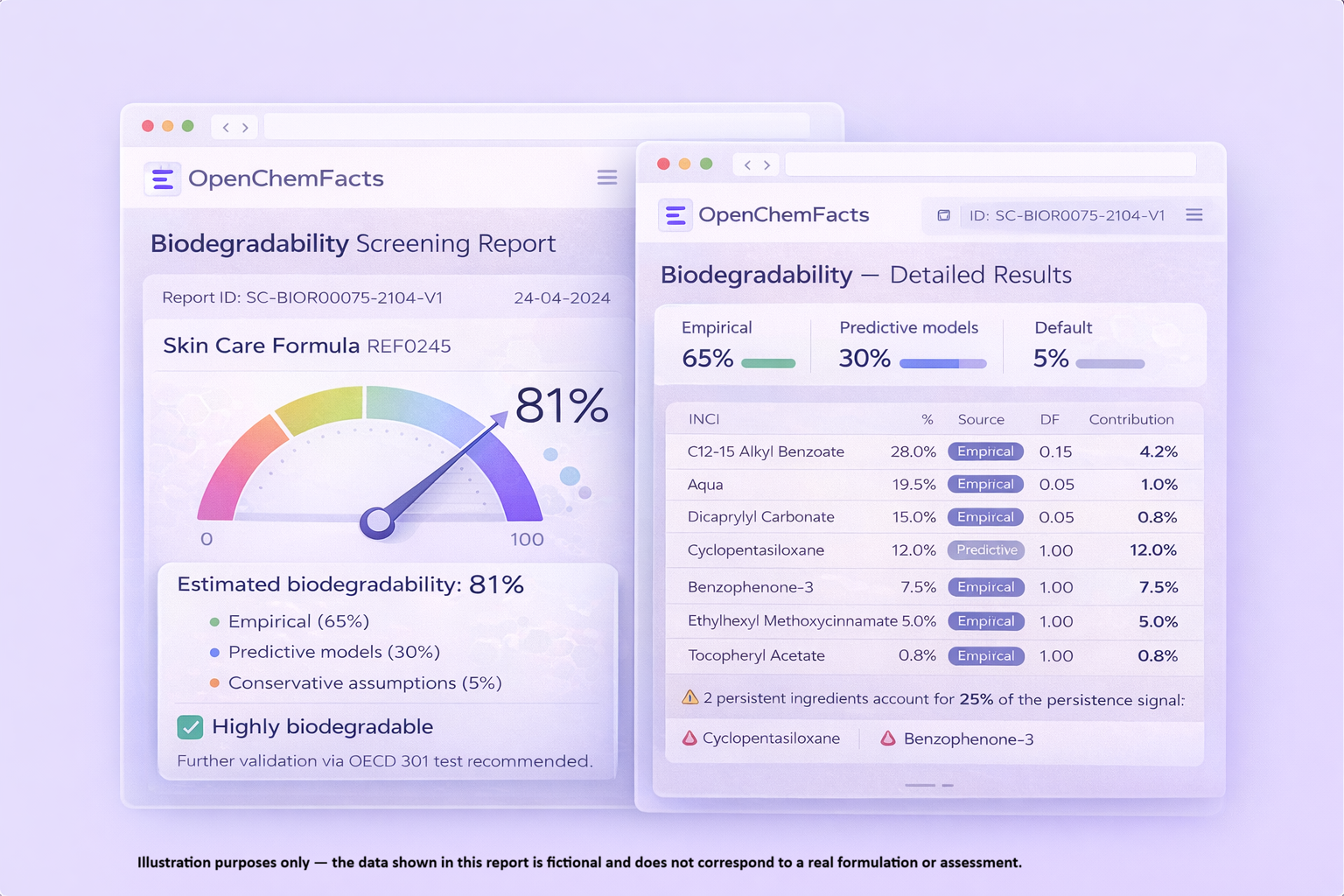The height and width of the screenshot is (896, 1344).
Task: Click the Empirical 65% progress bar
Action: tap(768, 363)
